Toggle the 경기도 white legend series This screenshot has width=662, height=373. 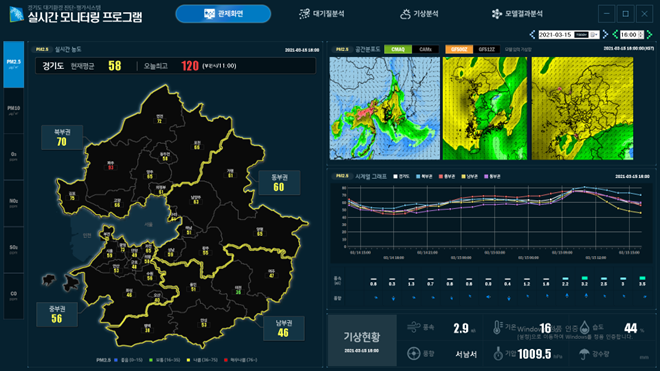pos(401,177)
